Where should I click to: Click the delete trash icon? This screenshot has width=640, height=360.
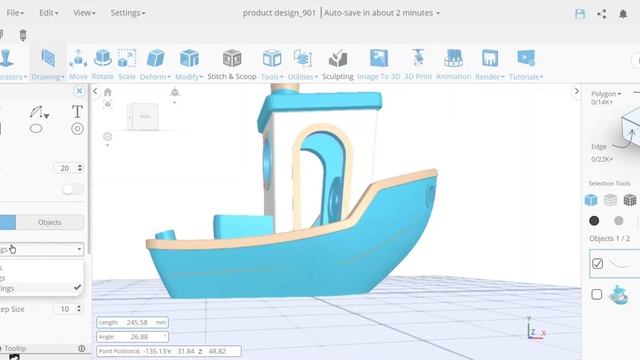[23, 35]
